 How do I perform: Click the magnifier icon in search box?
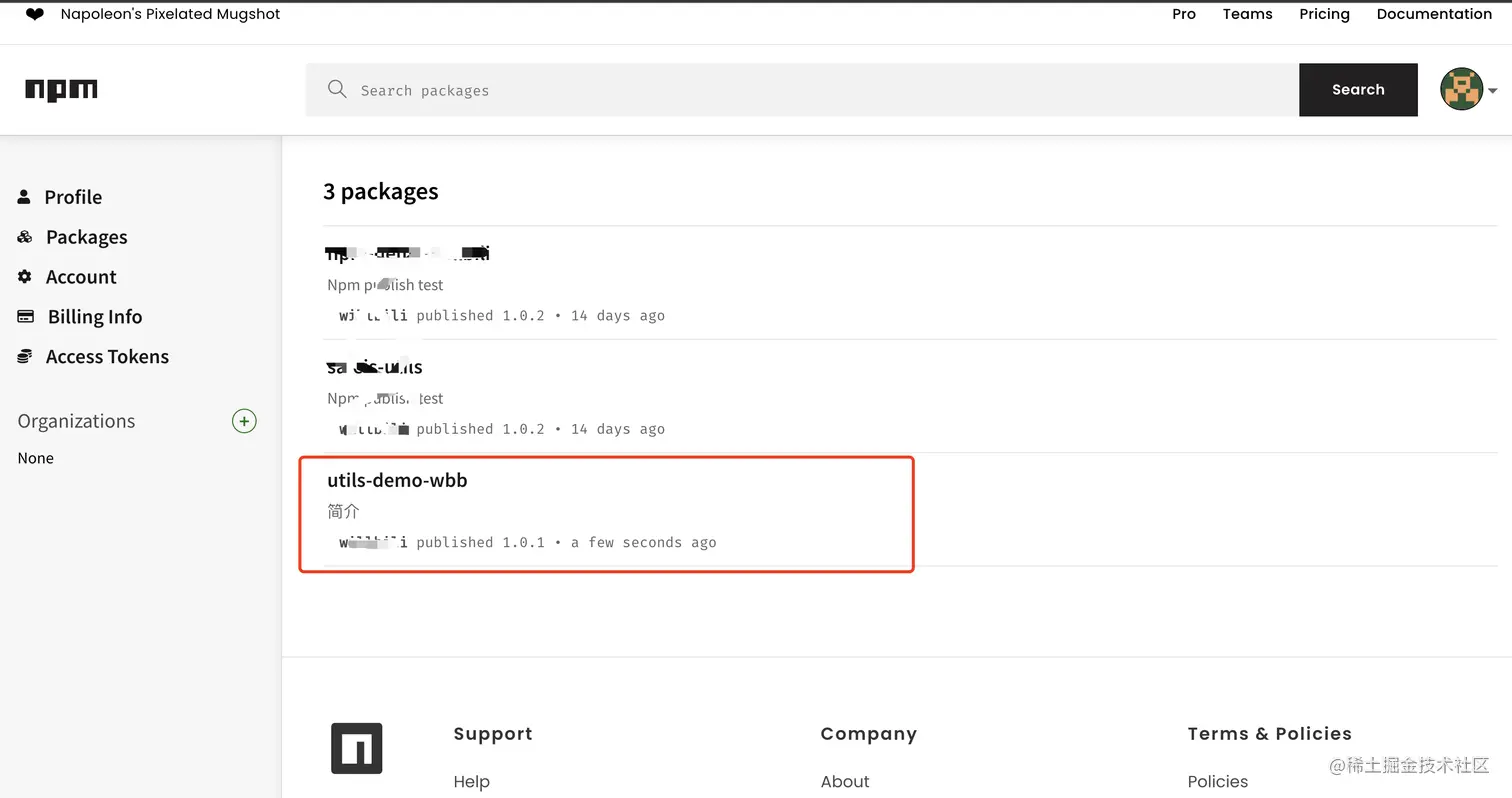click(337, 90)
